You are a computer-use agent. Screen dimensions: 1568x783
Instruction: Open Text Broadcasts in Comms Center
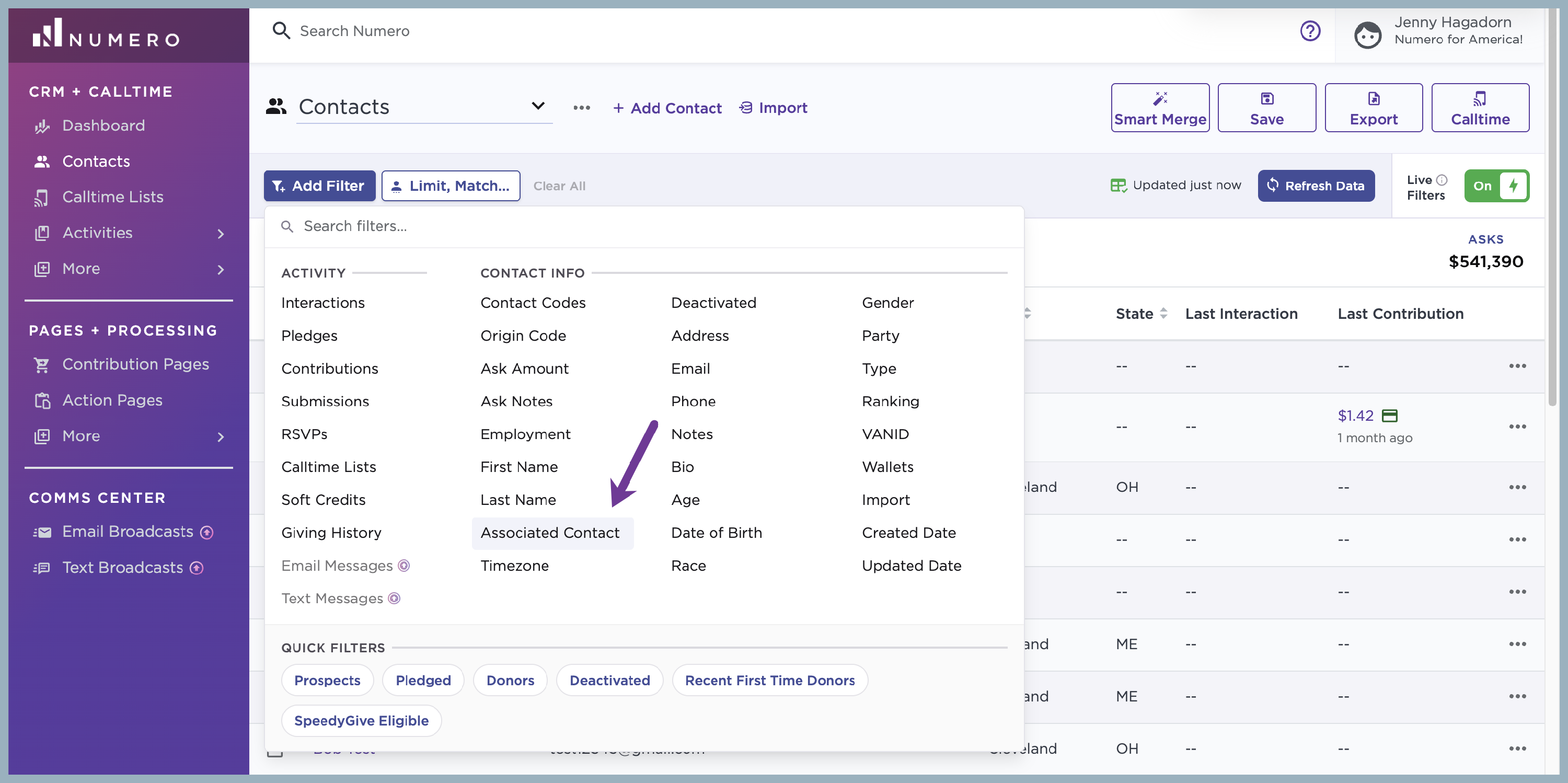[122, 568]
